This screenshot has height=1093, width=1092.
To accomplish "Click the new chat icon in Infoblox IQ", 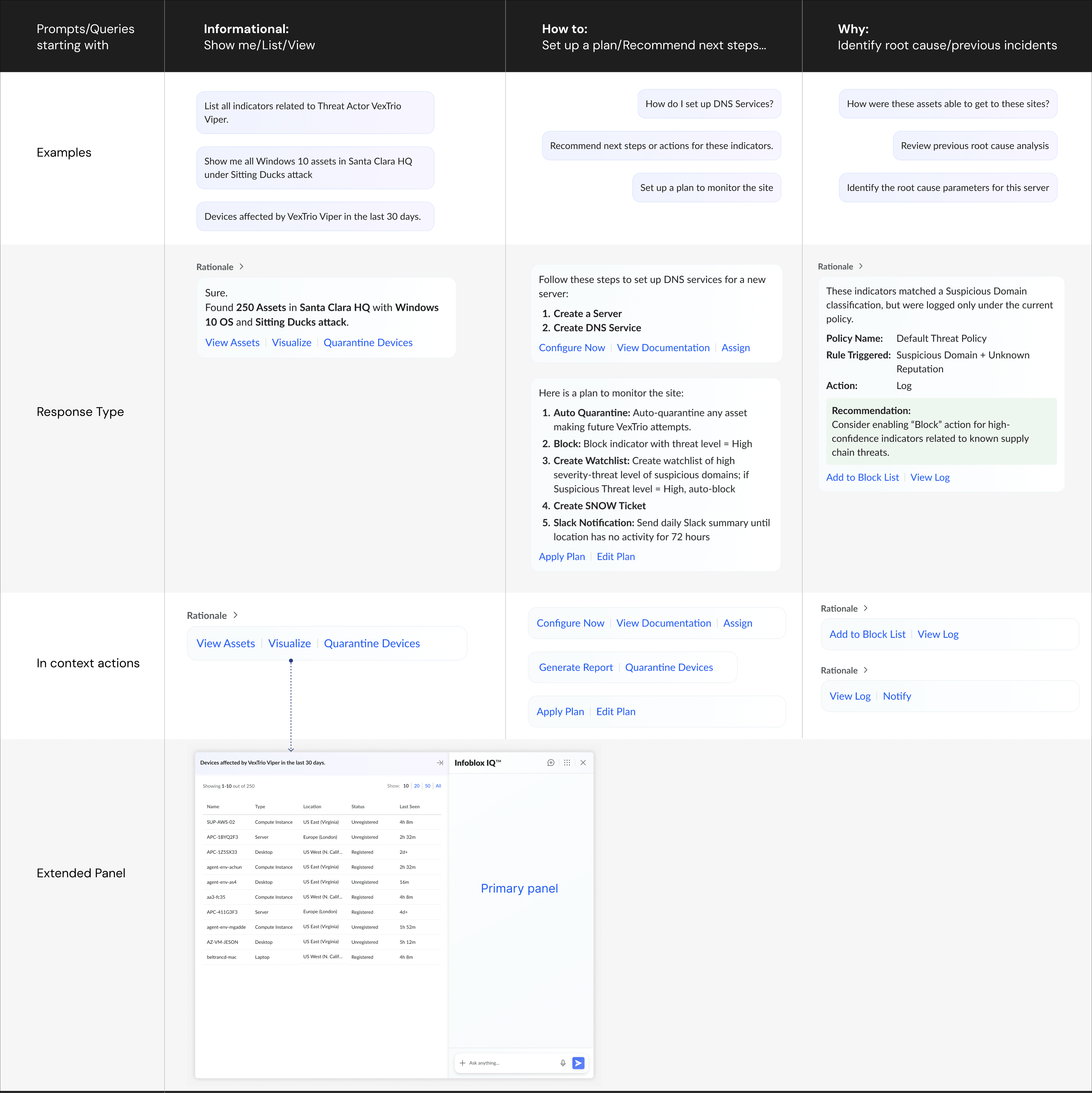I will pyautogui.click(x=551, y=763).
